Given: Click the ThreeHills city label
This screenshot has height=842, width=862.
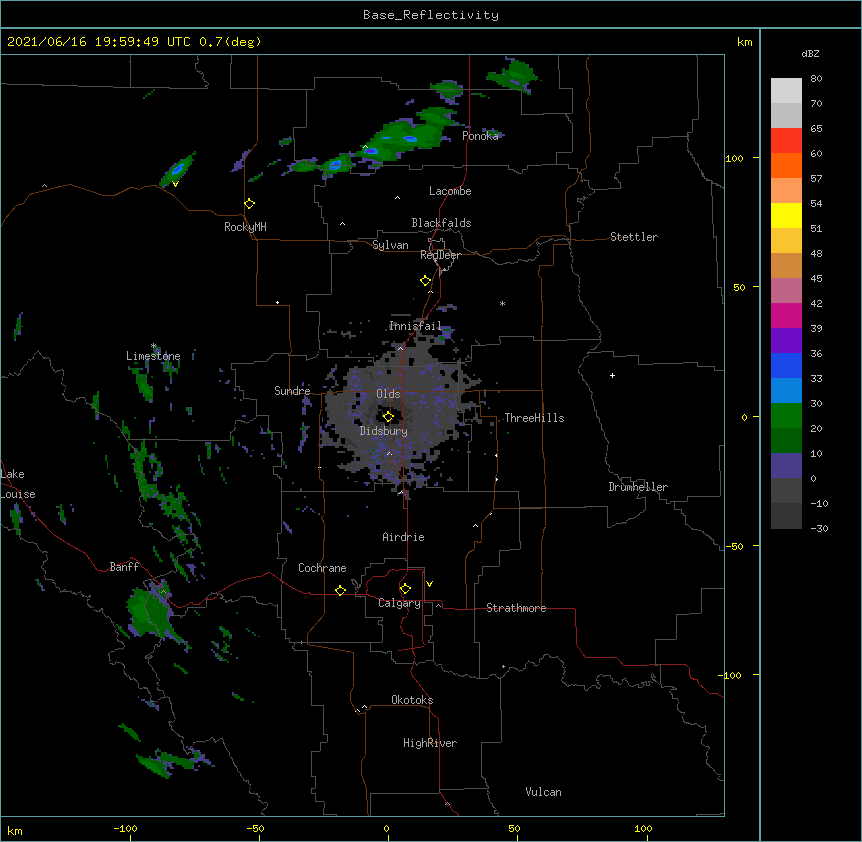Looking at the screenshot, I should click(534, 418).
